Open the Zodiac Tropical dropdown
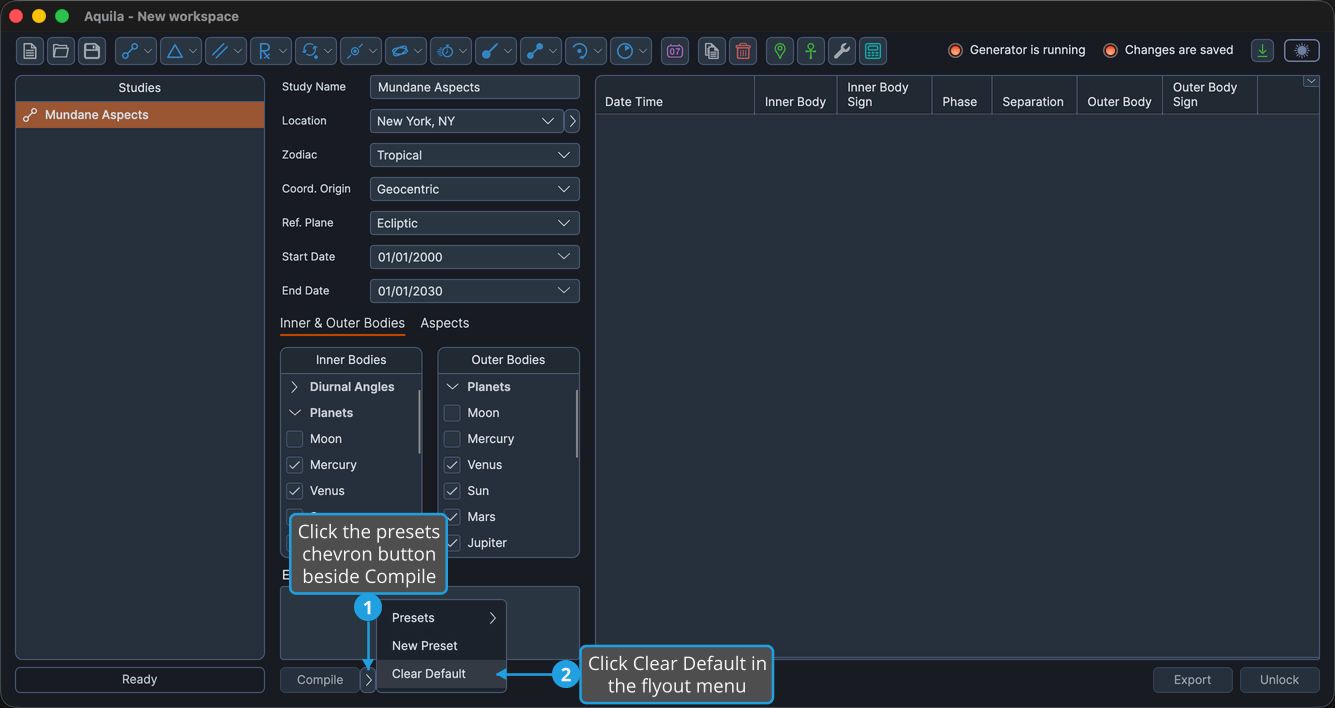The height and width of the screenshot is (708, 1335). pos(475,155)
